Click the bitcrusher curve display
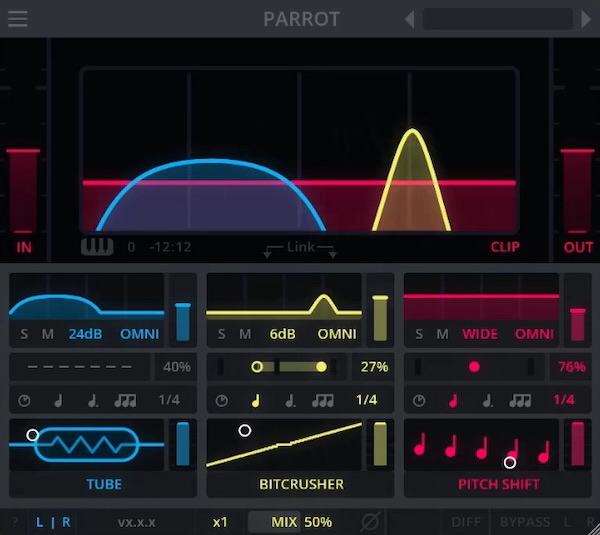The height and width of the screenshot is (535, 600). coord(284,444)
